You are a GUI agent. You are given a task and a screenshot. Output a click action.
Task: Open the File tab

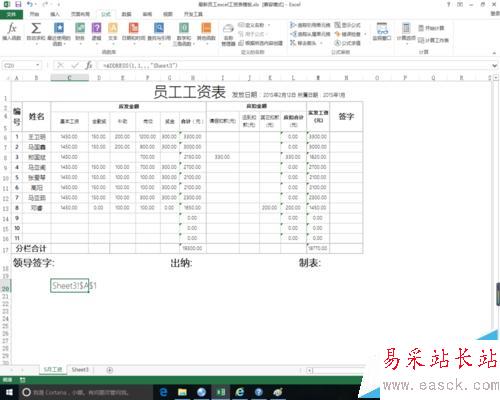point(11,14)
